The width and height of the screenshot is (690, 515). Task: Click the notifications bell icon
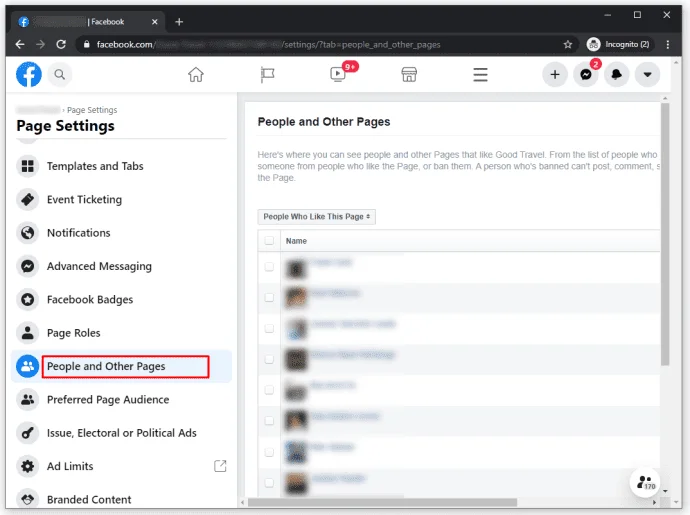pyautogui.click(x=617, y=74)
